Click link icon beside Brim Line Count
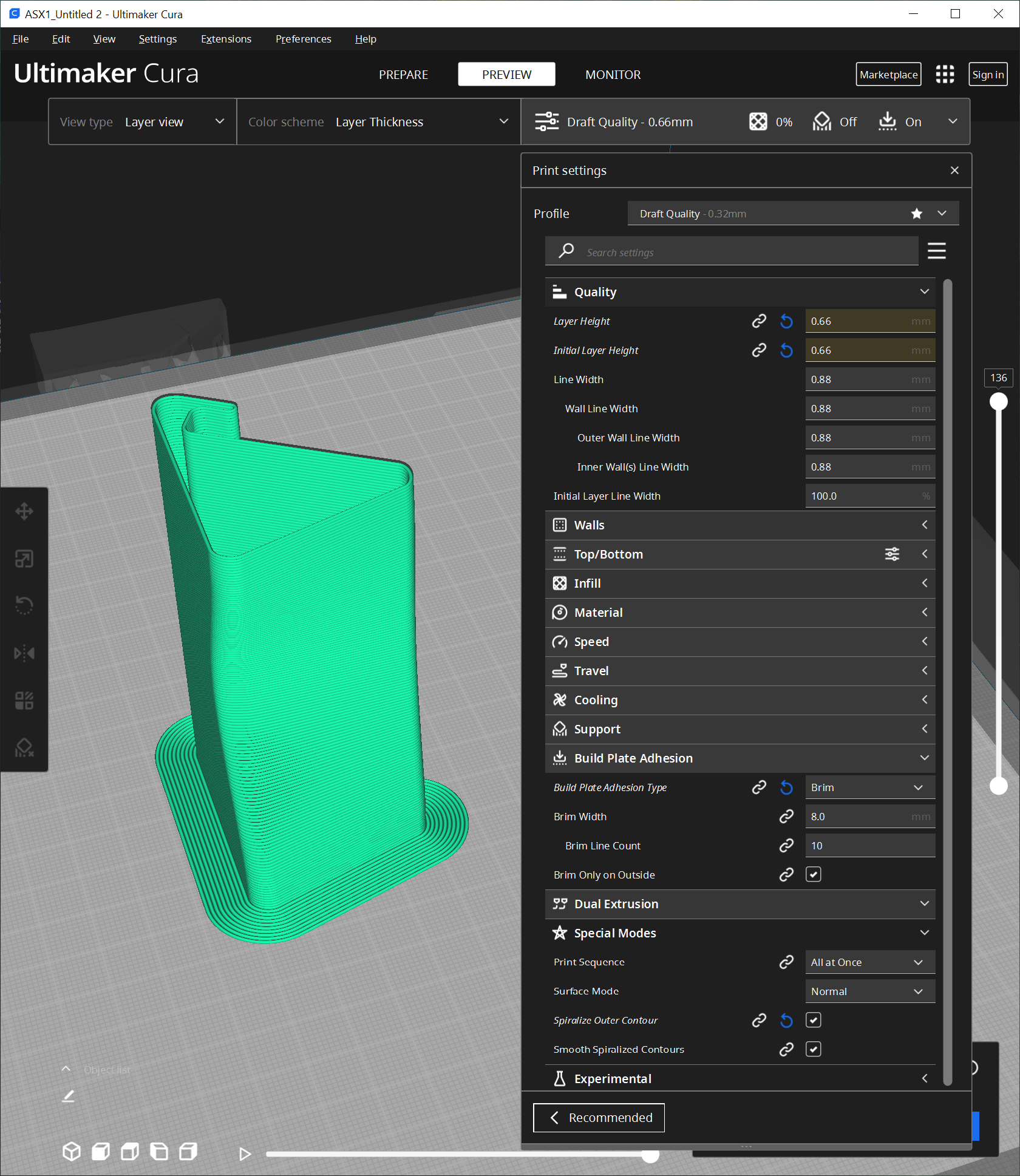This screenshot has height=1176, width=1020. point(786,846)
